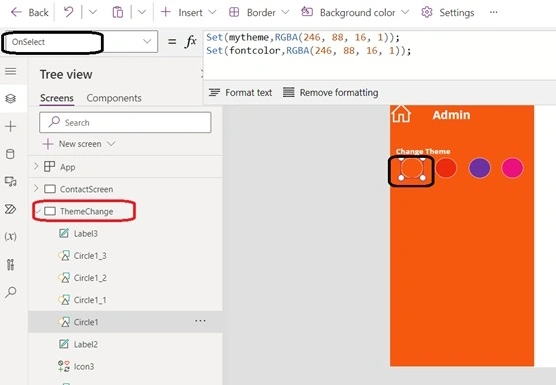This screenshot has width=556, height=385.
Task: Click the Label3 edit icon
Action: 64,233
